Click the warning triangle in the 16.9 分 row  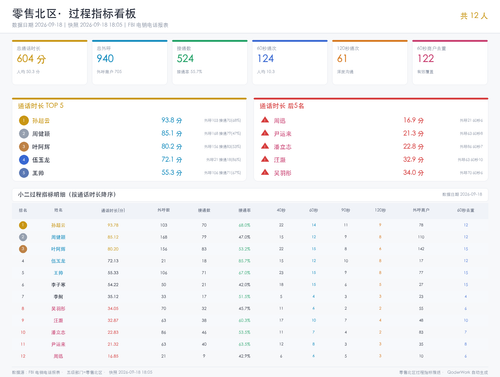(265, 120)
